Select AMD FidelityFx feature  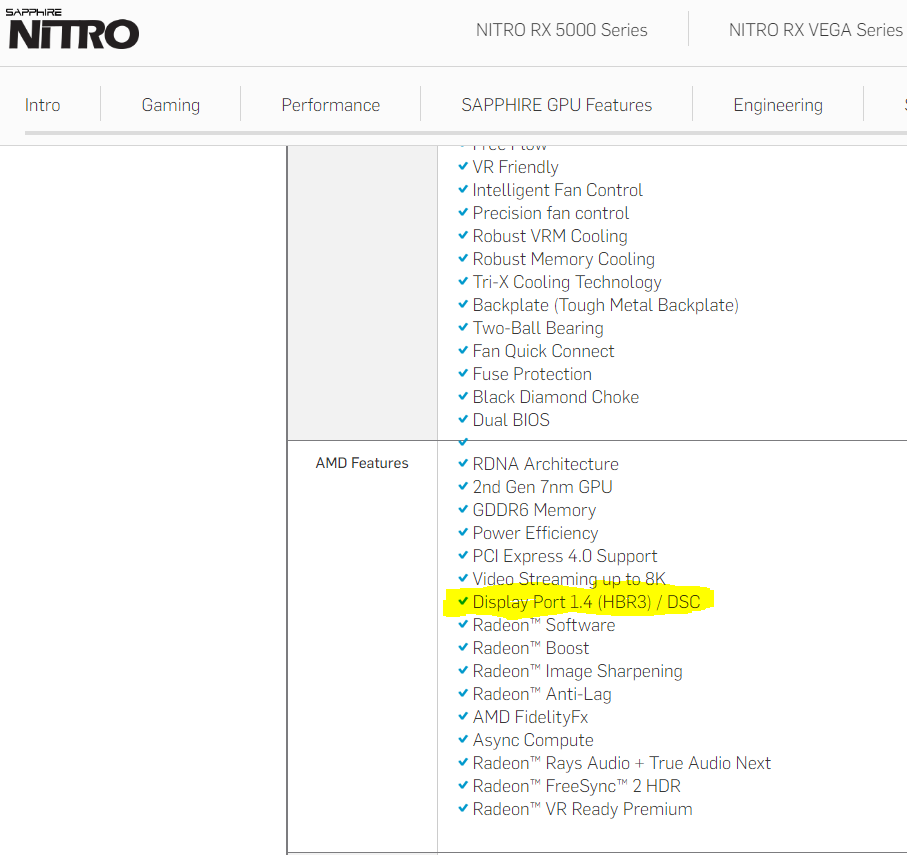pos(530,717)
